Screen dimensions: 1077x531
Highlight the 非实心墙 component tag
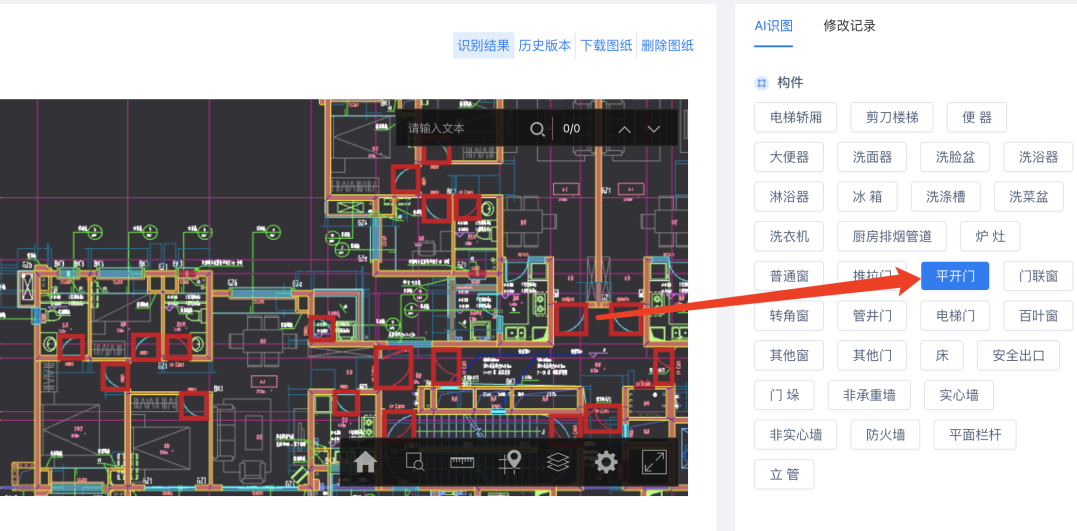795,435
